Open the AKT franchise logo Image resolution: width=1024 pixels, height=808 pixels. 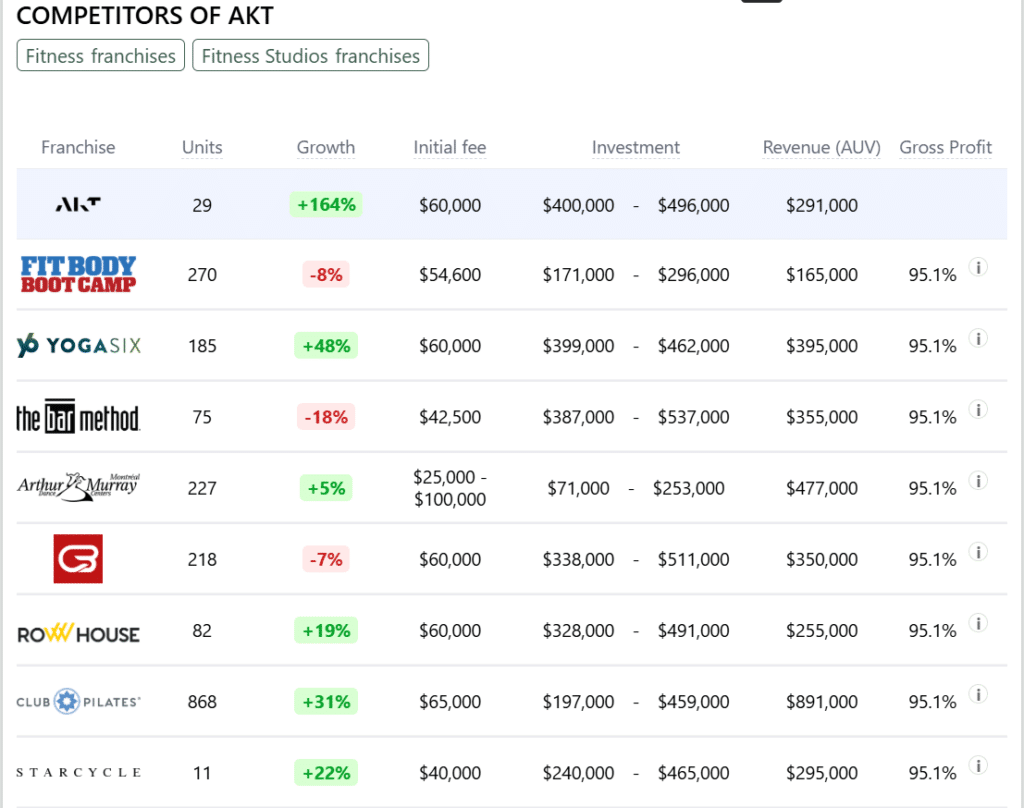click(x=78, y=204)
